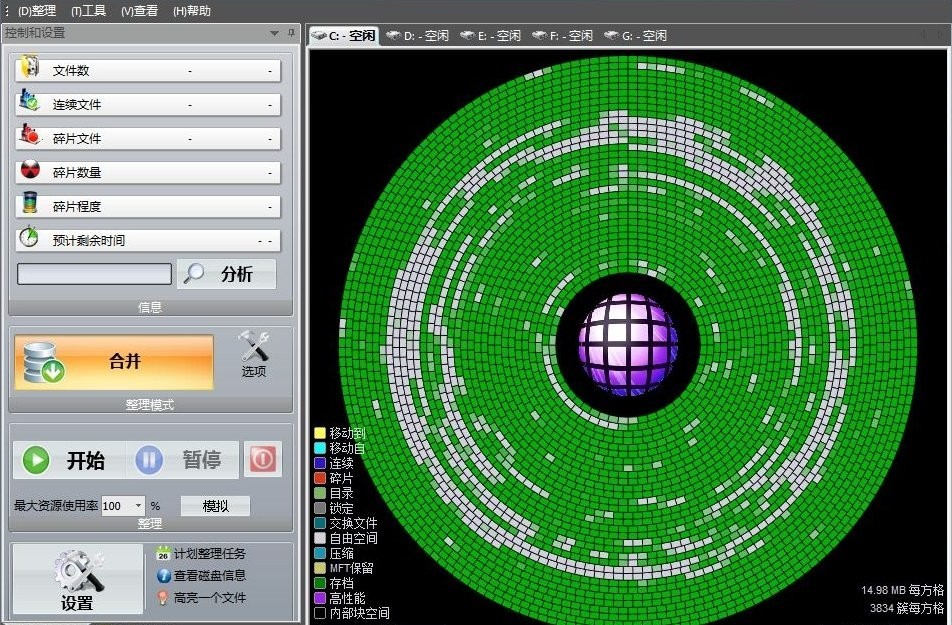点击查看磁盘信息的信息图标
Screen dimensions: 952x625
tap(162, 574)
